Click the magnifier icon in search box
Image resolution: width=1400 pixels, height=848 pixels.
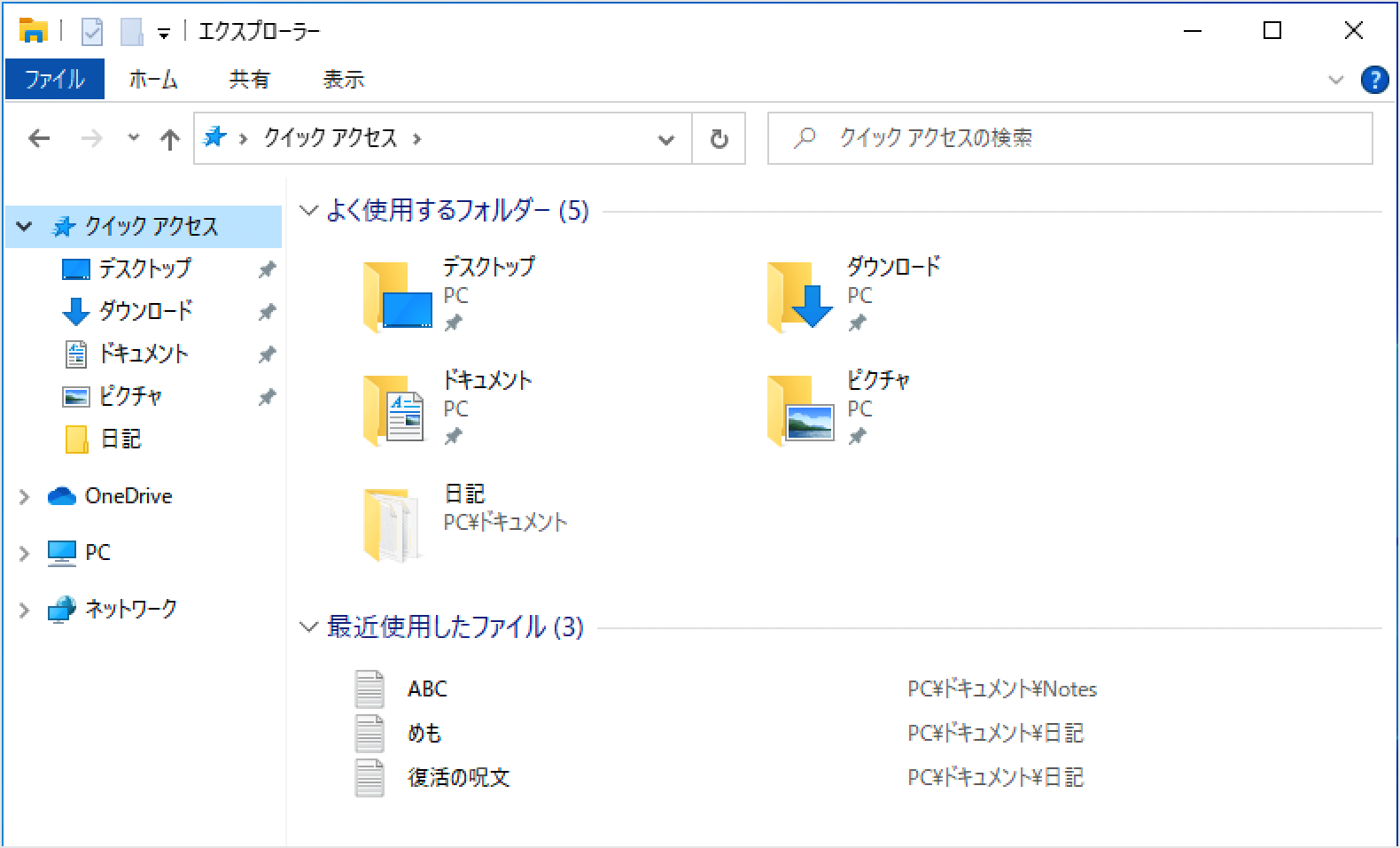pyautogui.click(x=805, y=138)
